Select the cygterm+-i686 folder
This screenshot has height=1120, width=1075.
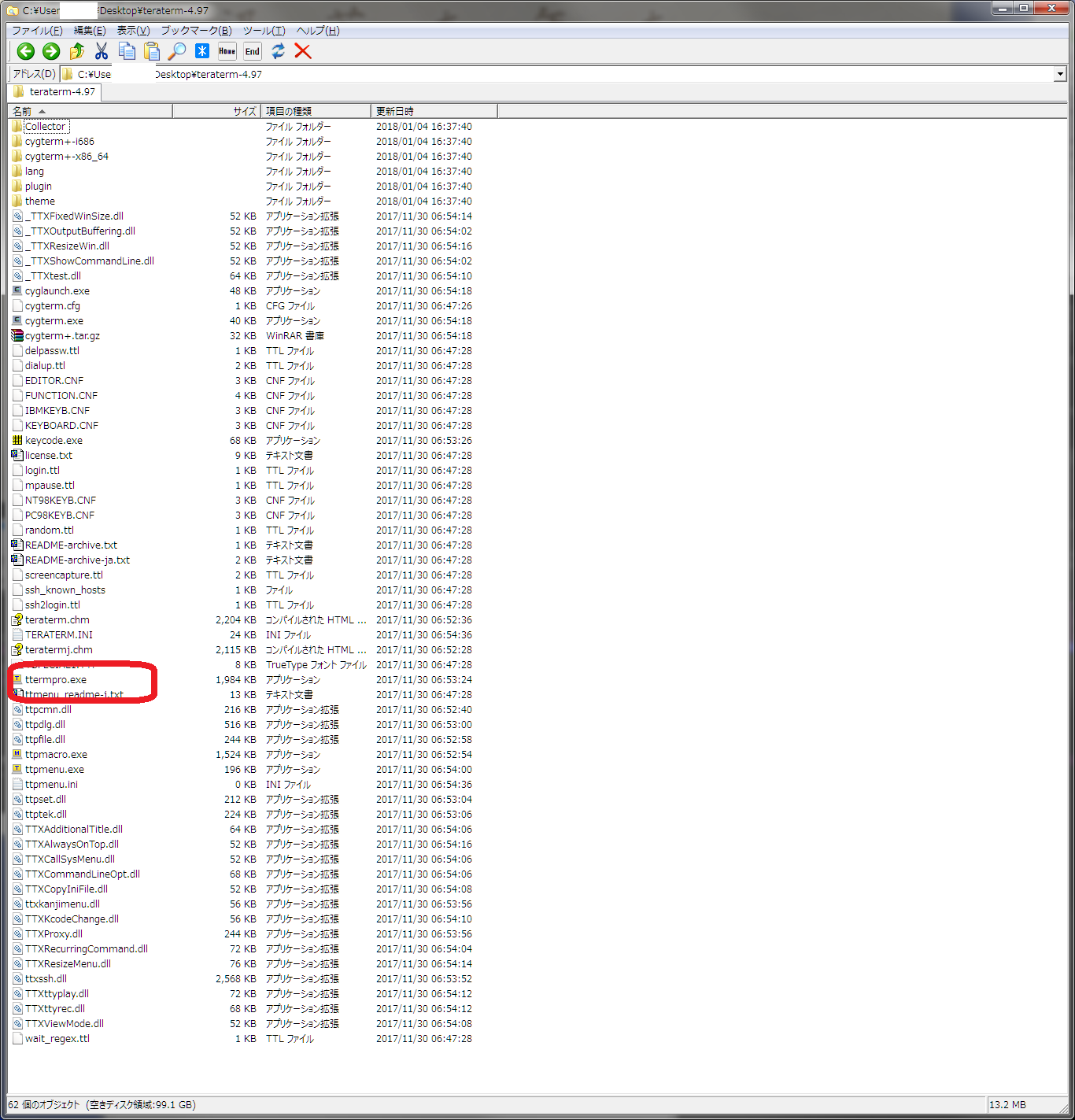pos(59,141)
